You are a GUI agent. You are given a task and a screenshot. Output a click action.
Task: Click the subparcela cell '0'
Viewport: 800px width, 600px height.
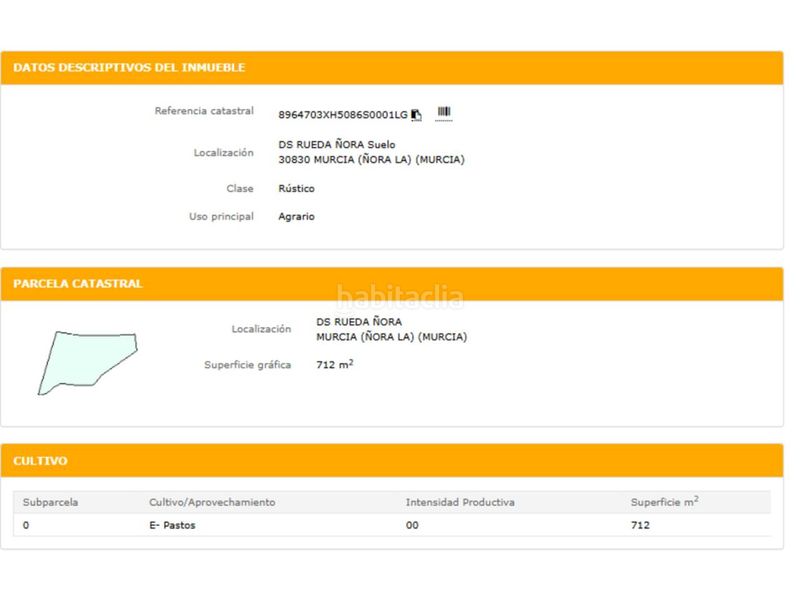(x=26, y=525)
